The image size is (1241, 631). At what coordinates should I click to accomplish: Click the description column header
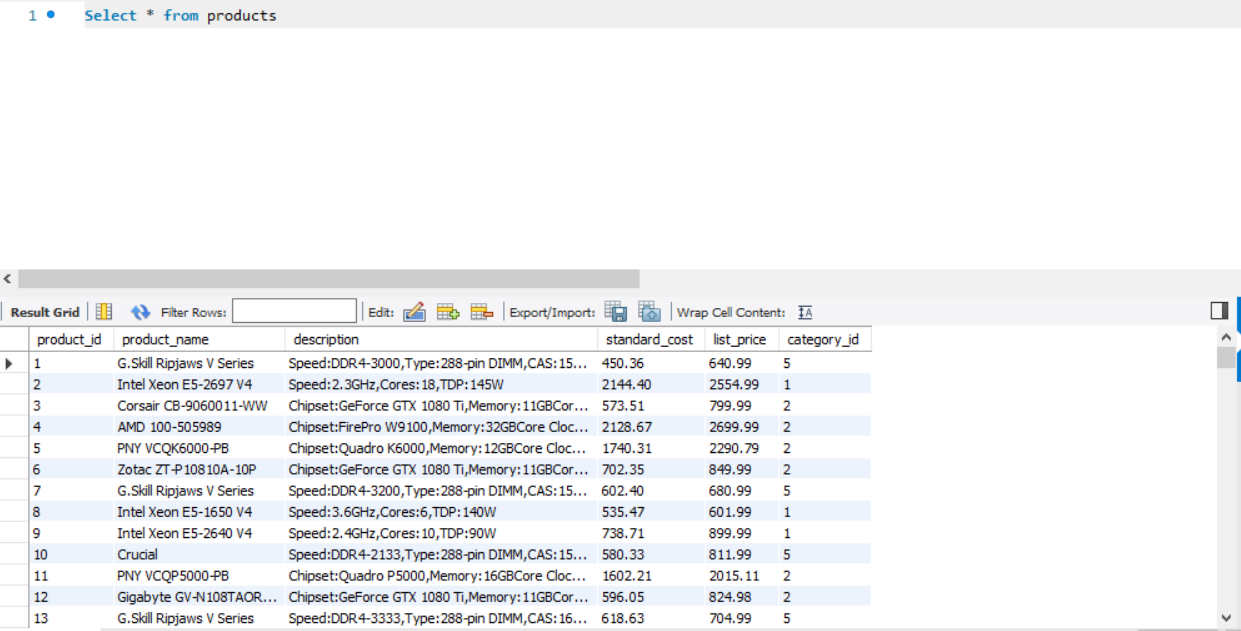(441, 340)
